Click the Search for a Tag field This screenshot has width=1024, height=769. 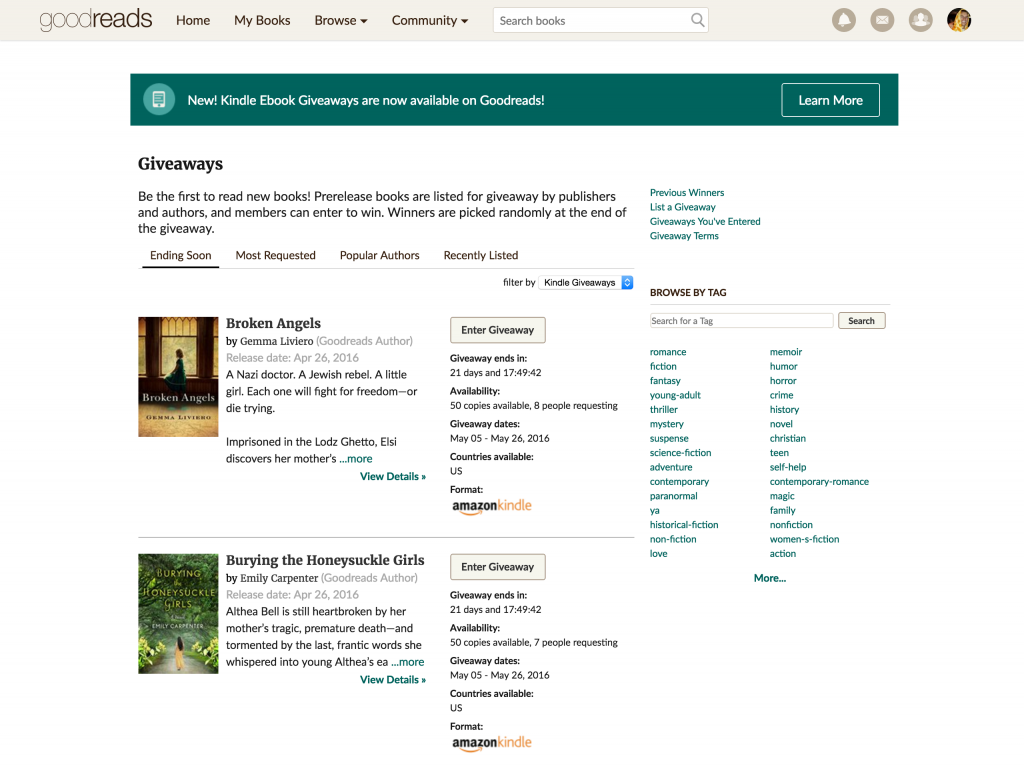[740, 320]
